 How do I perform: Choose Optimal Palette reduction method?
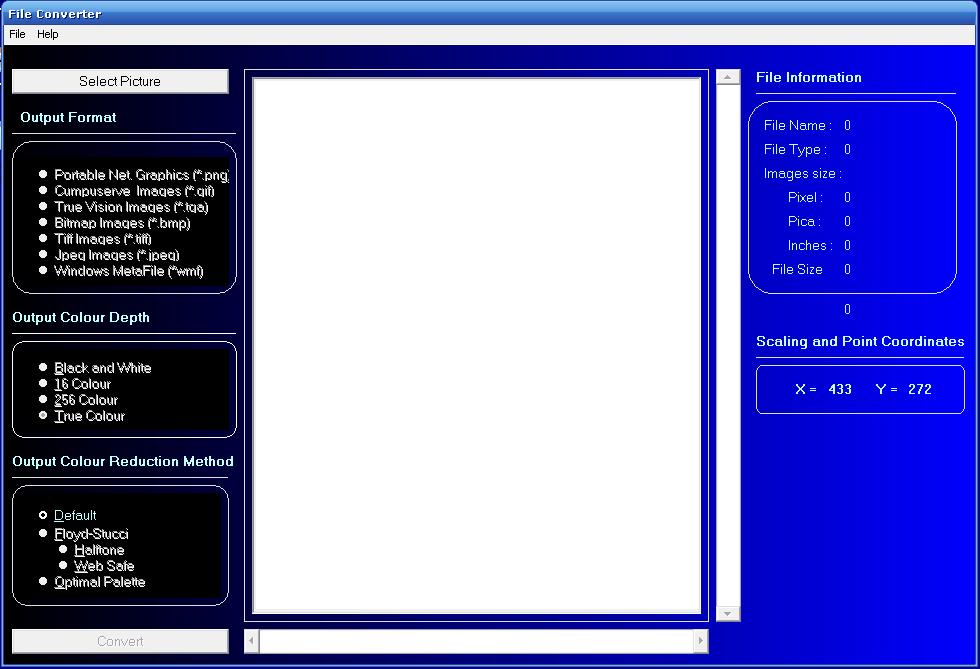click(43, 582)
